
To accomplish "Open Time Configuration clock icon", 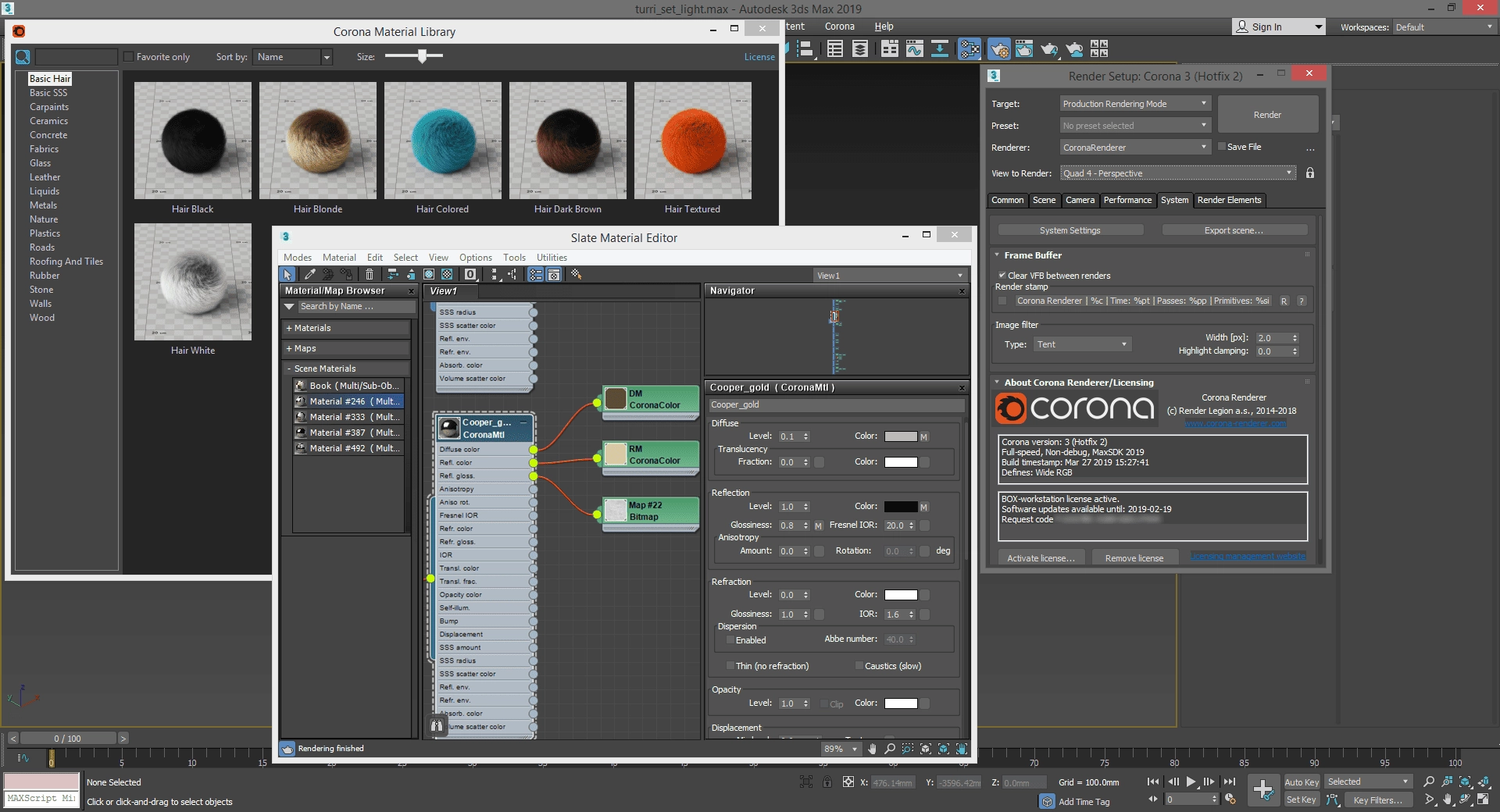I will click(1230, 799).
